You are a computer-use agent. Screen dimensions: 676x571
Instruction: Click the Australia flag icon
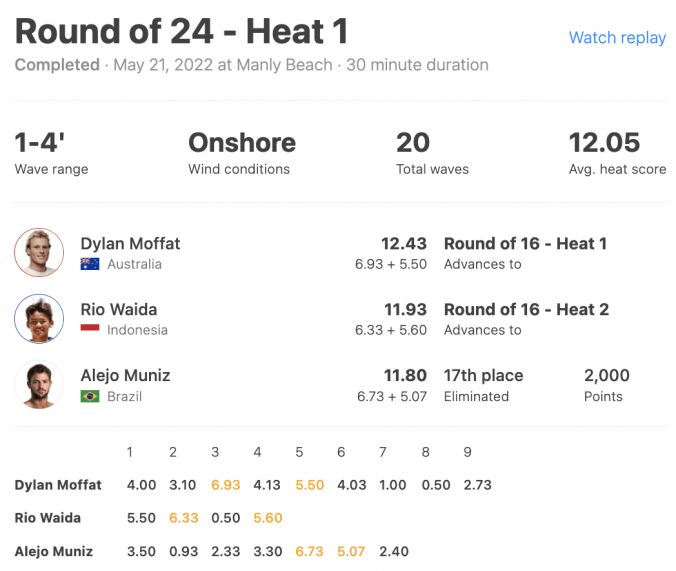[x=90, y=264]
